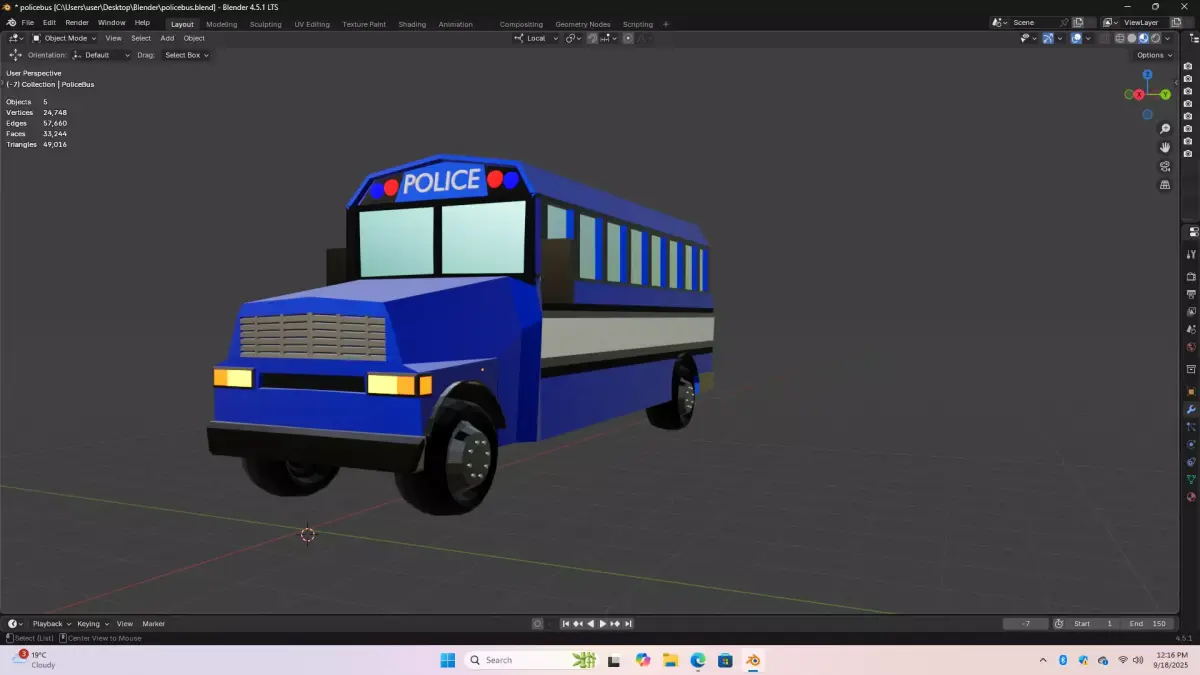Switch to the Geometry Nodes workspace tab
1200x675 pixels.
pos(583,24)
